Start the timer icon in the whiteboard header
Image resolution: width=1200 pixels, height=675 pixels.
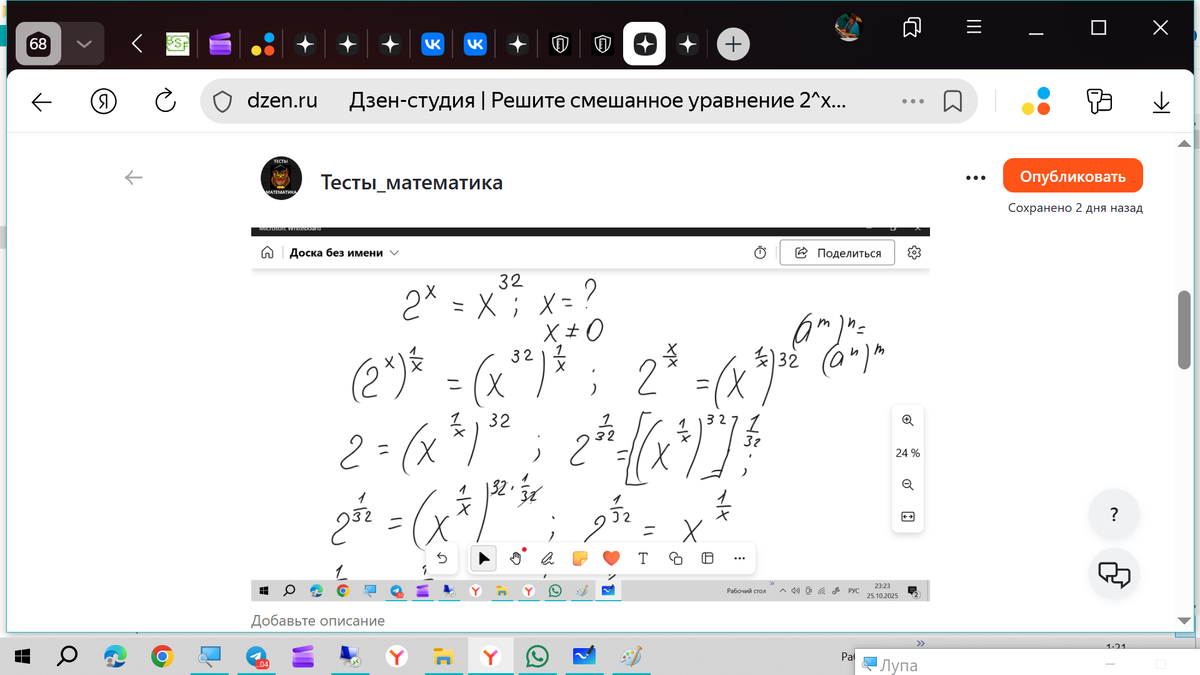click(758, 252)
